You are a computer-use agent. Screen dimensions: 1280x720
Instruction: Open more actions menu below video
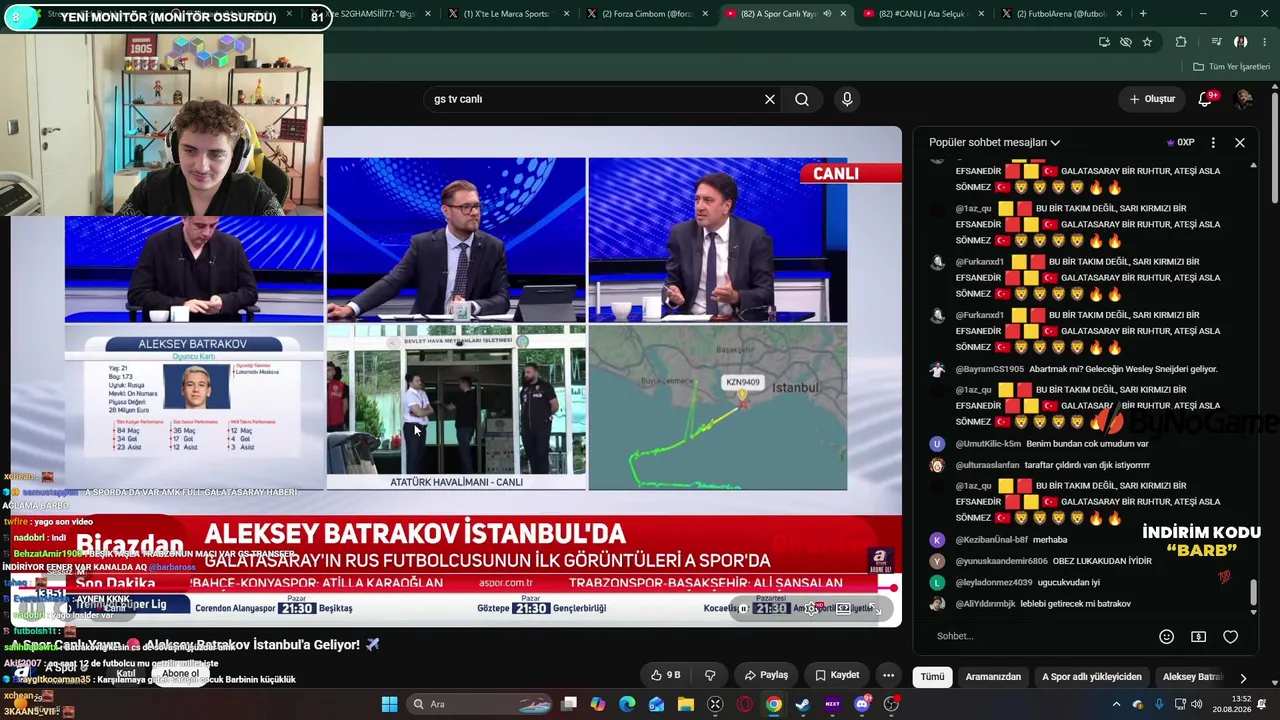pos(888,675)
